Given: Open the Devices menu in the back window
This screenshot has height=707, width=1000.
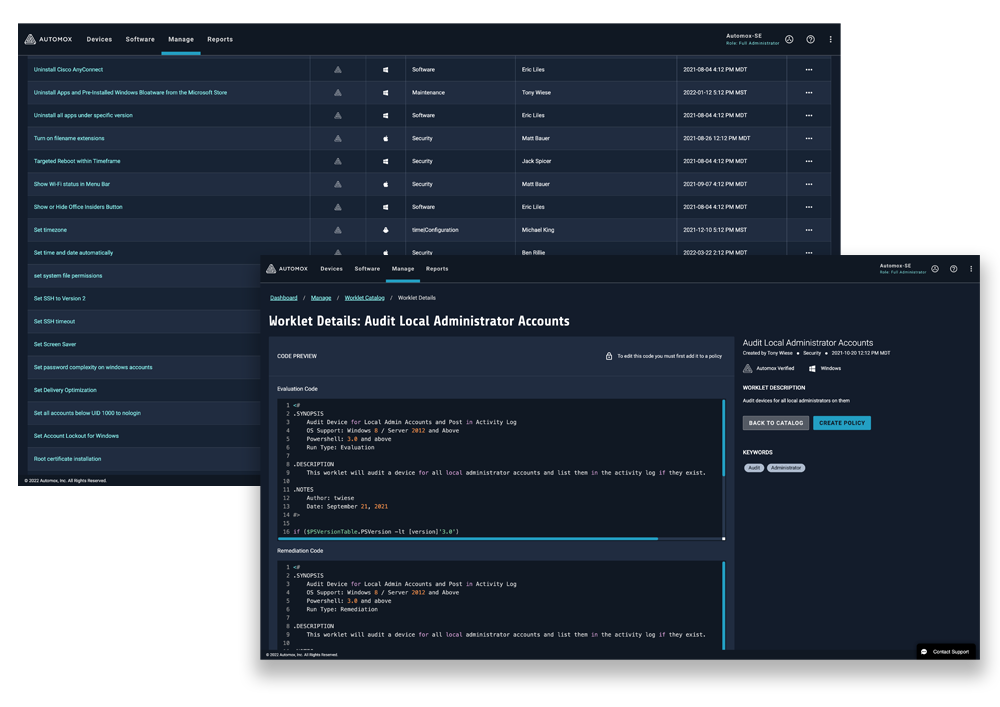Looking at the screenshot, I should (x=99, y=40).
